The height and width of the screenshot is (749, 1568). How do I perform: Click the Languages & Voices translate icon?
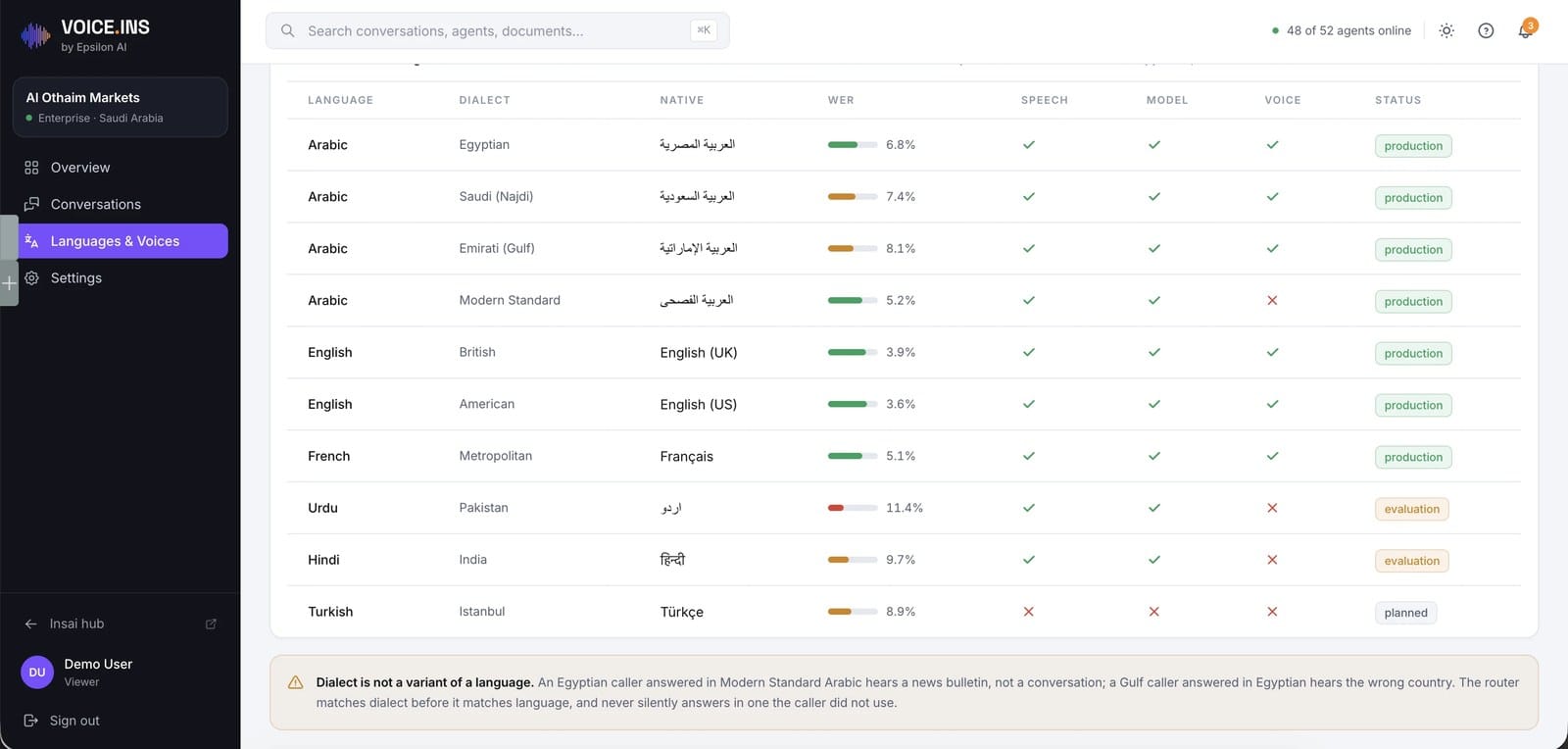[31, 241]
